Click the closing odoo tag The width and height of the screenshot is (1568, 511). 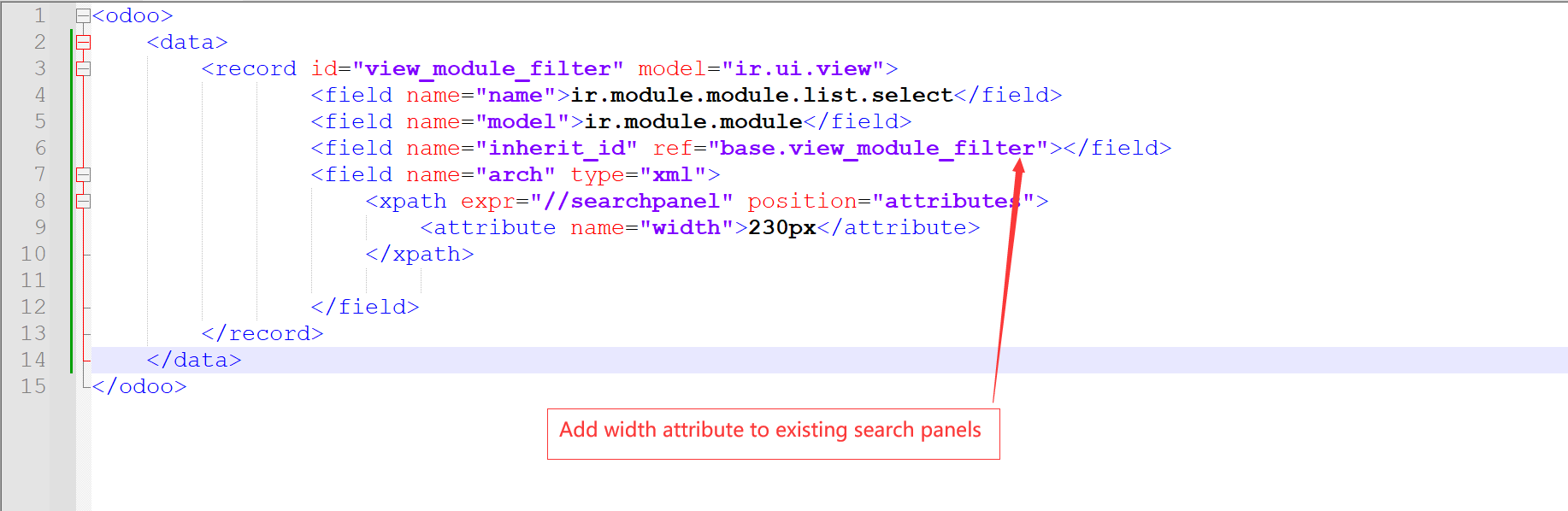(139, 386)
